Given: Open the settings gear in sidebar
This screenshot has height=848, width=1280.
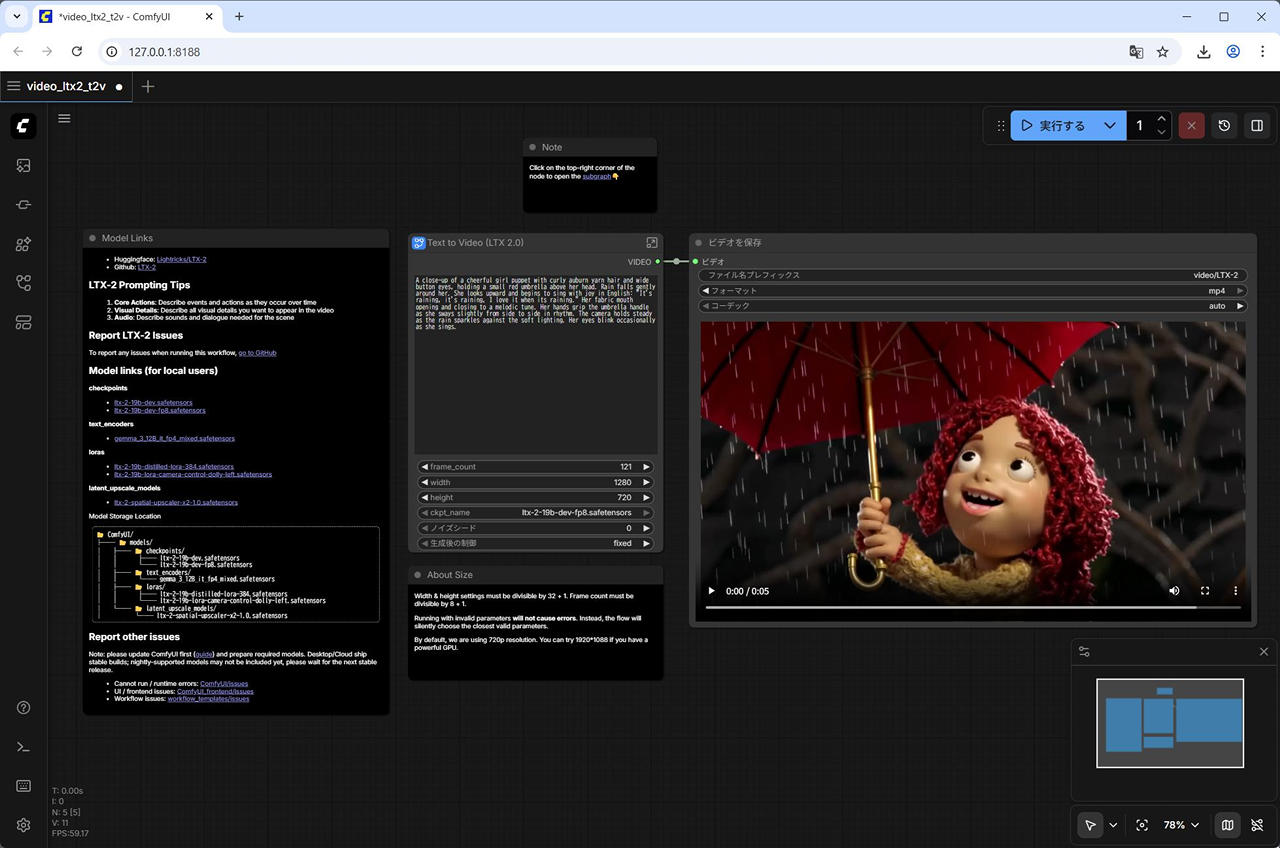Looking at the screenshot, I should pos(24,825).
